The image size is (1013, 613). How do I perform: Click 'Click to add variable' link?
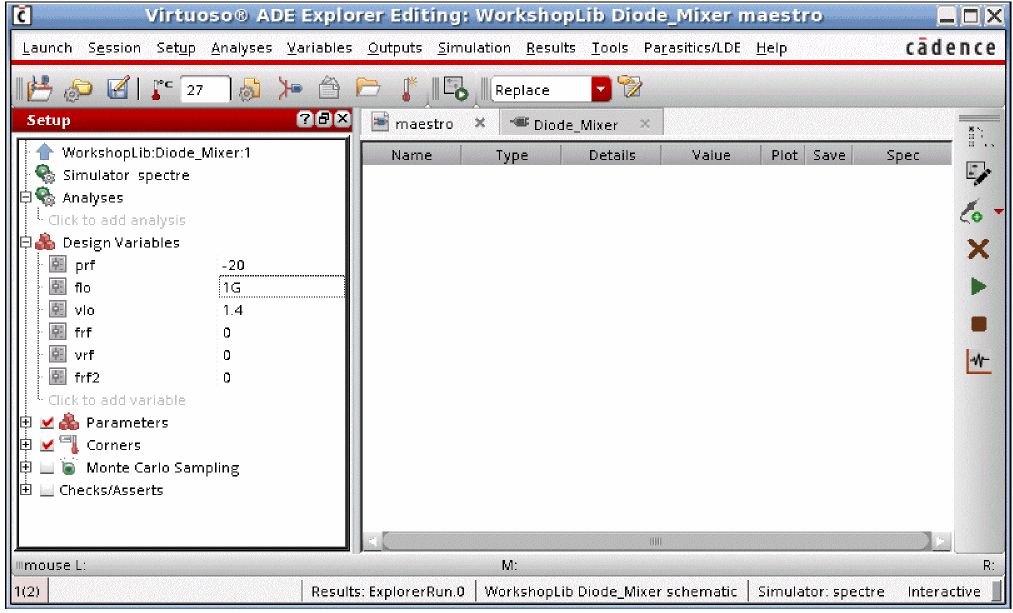[x=117, y=400]
